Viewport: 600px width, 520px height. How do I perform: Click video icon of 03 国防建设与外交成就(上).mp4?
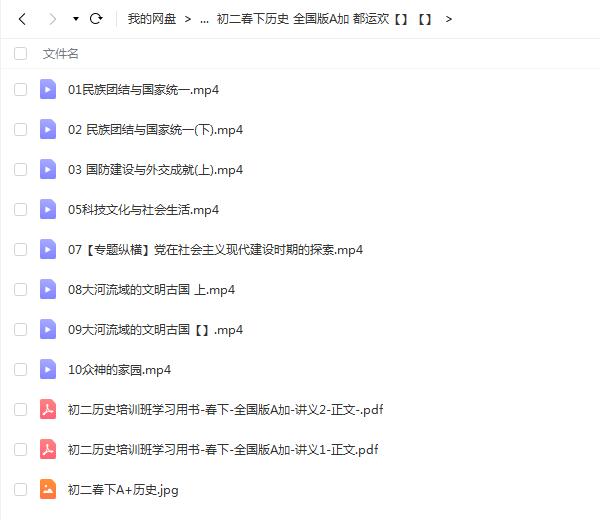[48, 169]
